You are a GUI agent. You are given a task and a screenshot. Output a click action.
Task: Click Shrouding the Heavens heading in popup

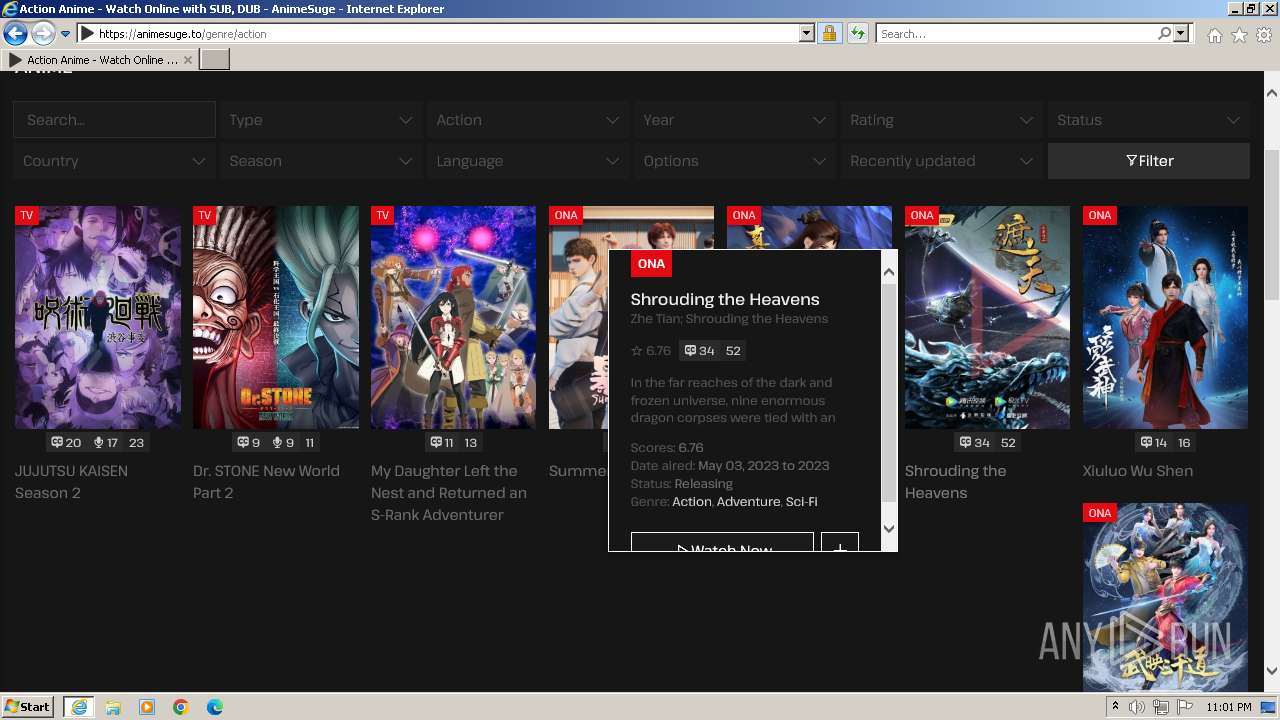coord(725,299)
